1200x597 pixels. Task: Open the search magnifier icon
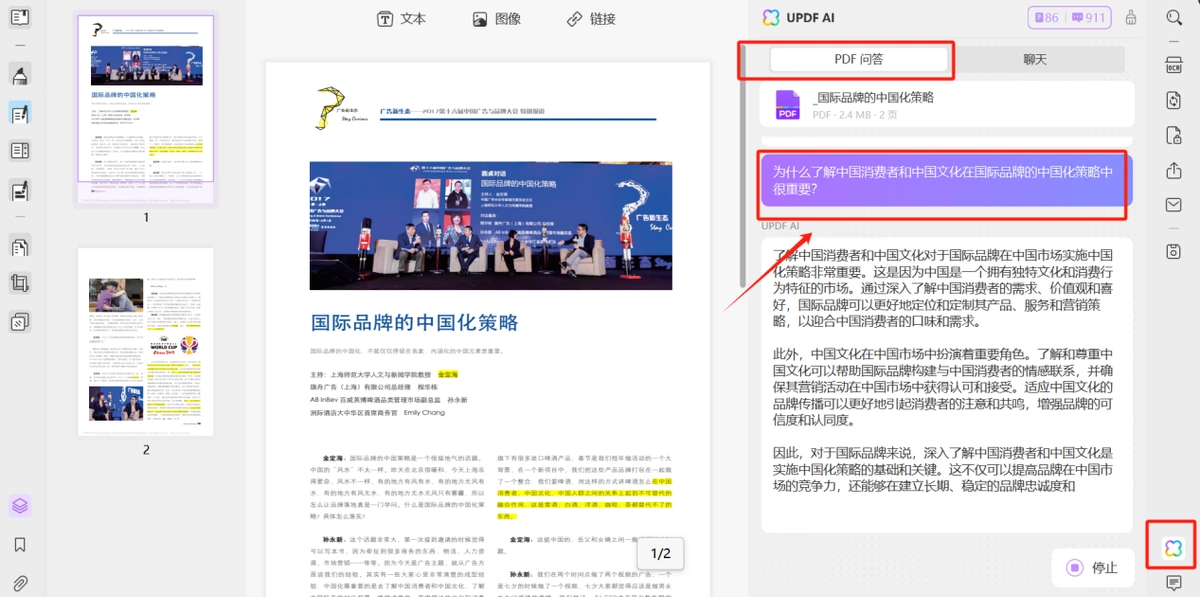pyautogui.click(x=1174, y=17)
